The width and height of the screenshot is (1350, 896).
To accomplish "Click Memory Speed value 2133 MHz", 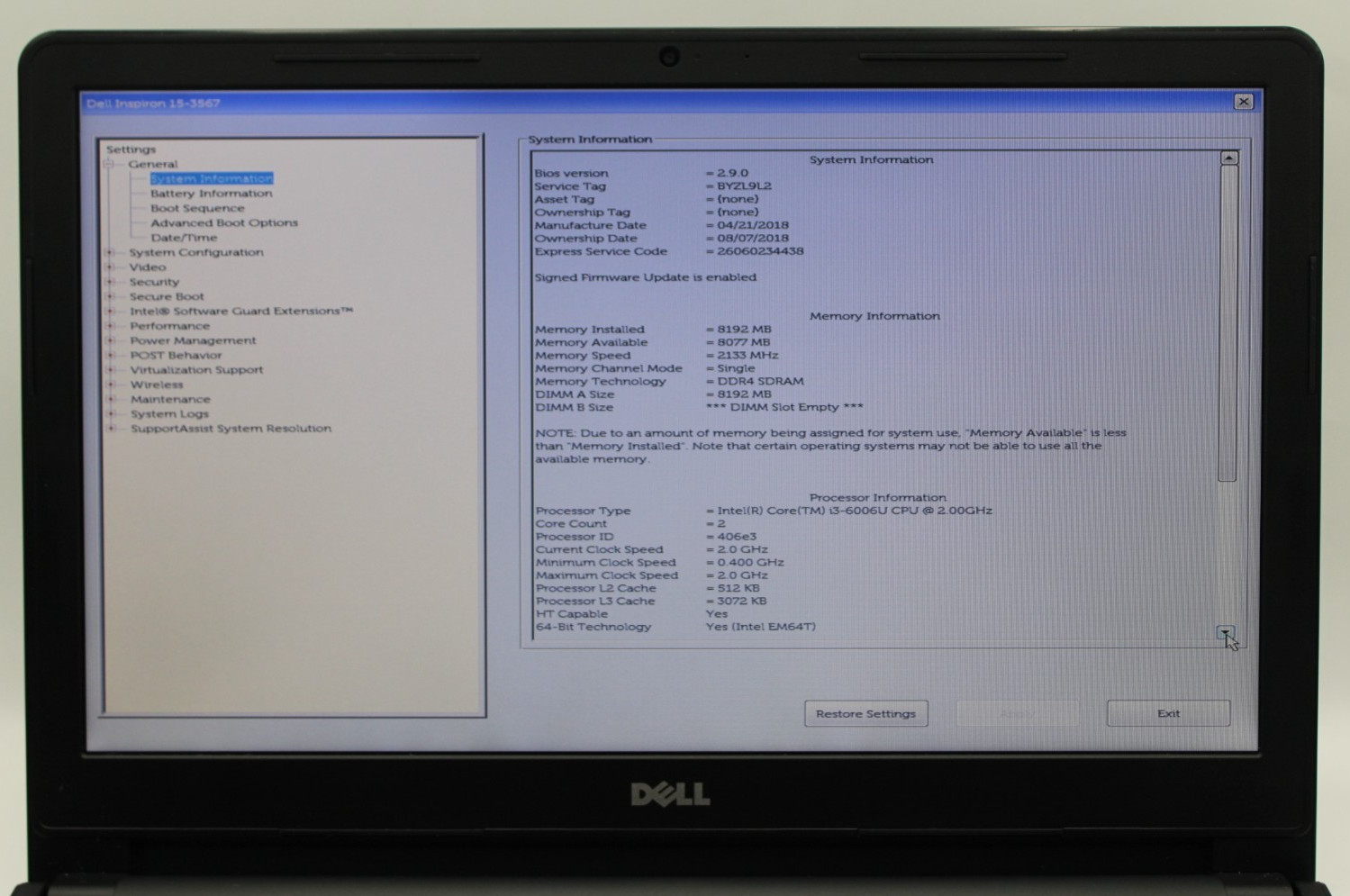I will [747, 355].
